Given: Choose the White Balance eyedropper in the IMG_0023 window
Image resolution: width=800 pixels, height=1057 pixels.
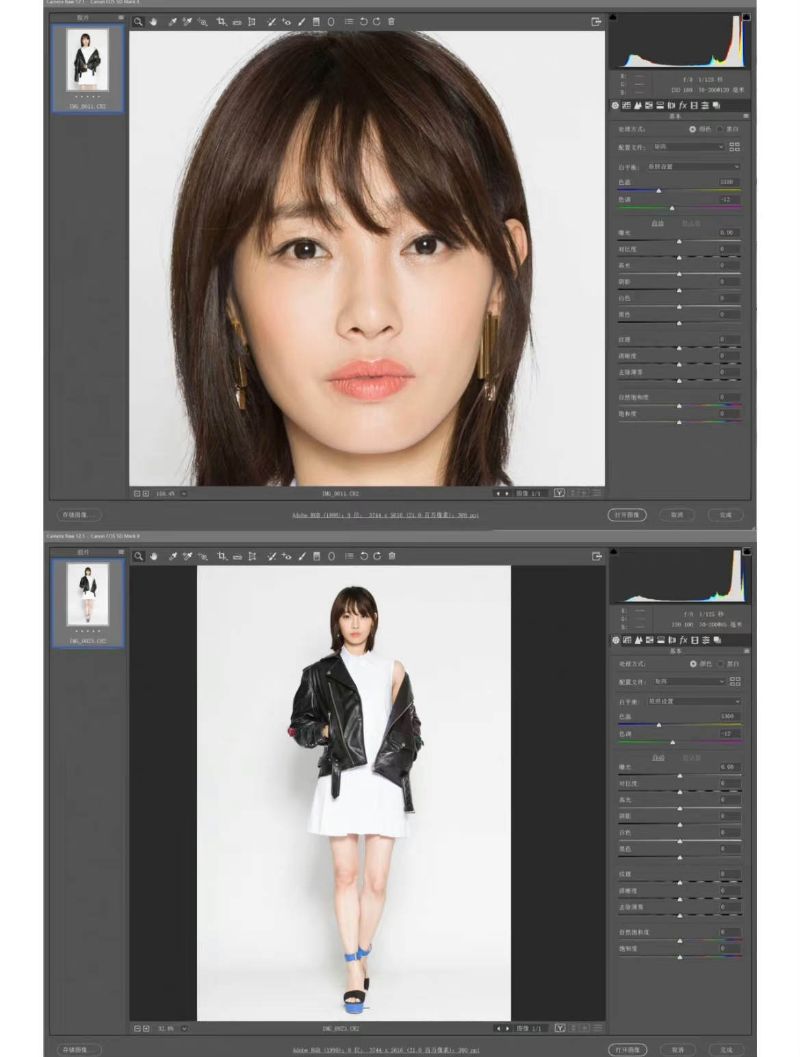Looking at the screenshot, I should pos(172,556).
